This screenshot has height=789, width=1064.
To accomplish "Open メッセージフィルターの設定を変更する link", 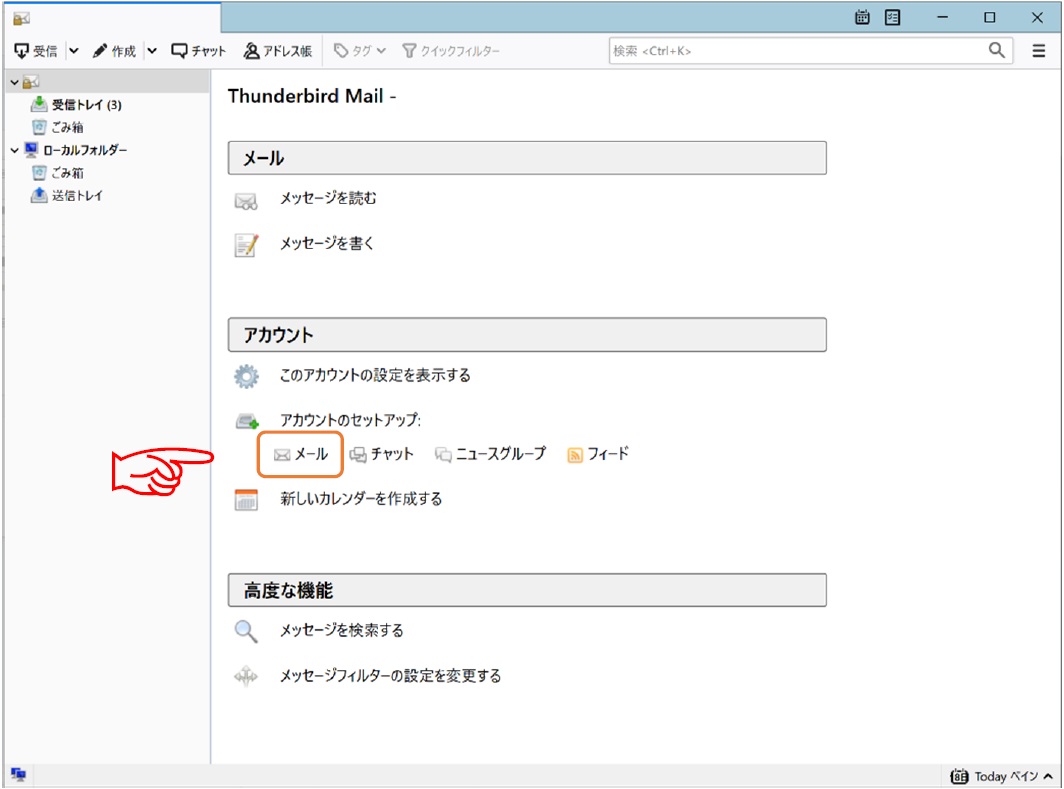I will click(391, 676).
